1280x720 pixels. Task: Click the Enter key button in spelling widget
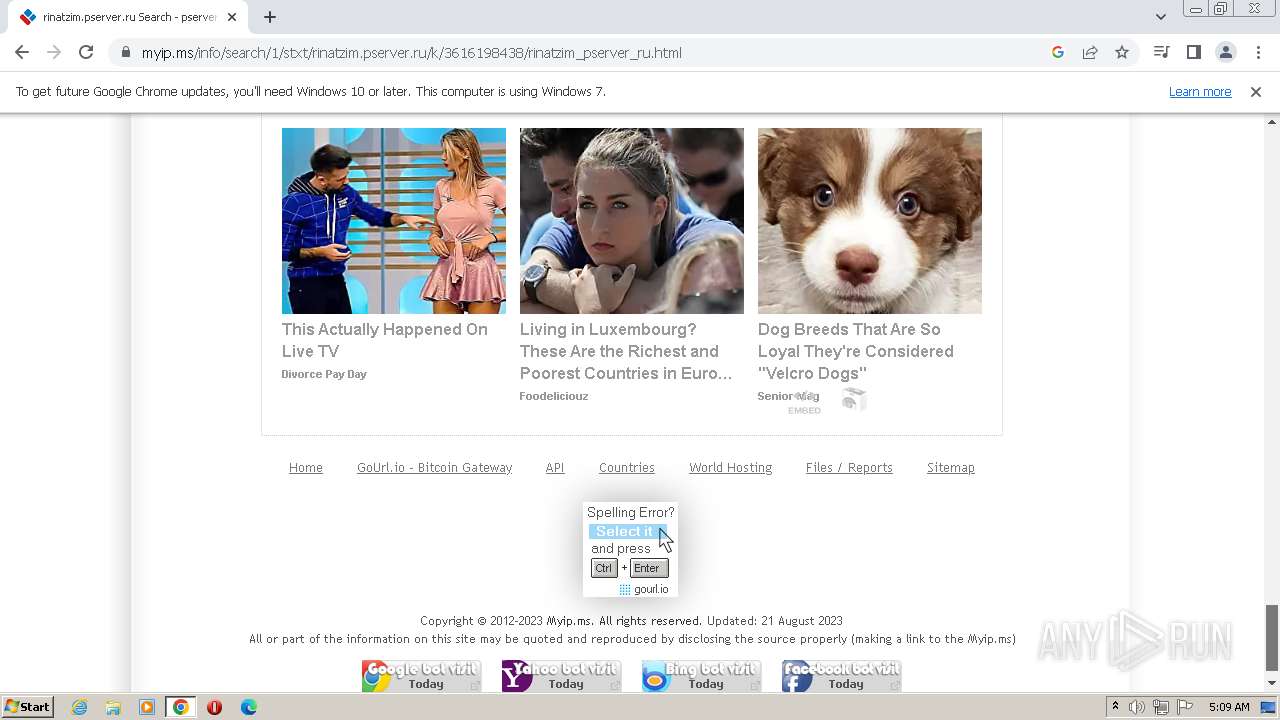pos(648,568)
